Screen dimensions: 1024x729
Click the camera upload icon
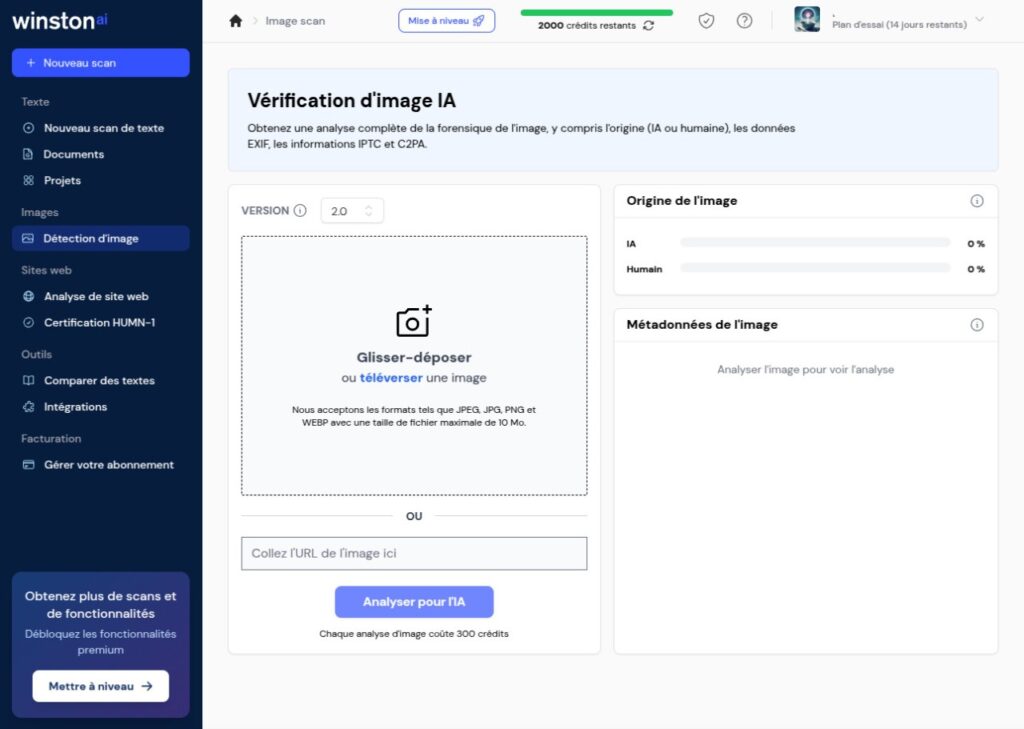pos(414,321)
